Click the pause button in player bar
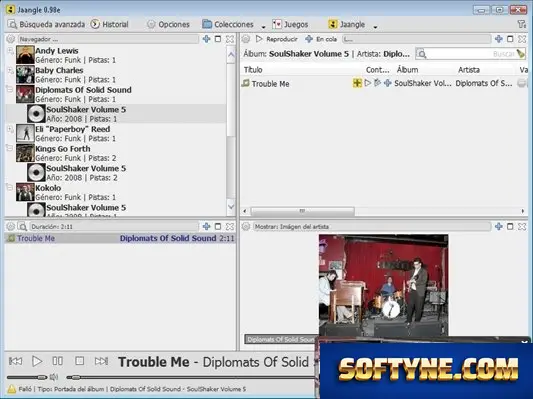 point(57,361)
